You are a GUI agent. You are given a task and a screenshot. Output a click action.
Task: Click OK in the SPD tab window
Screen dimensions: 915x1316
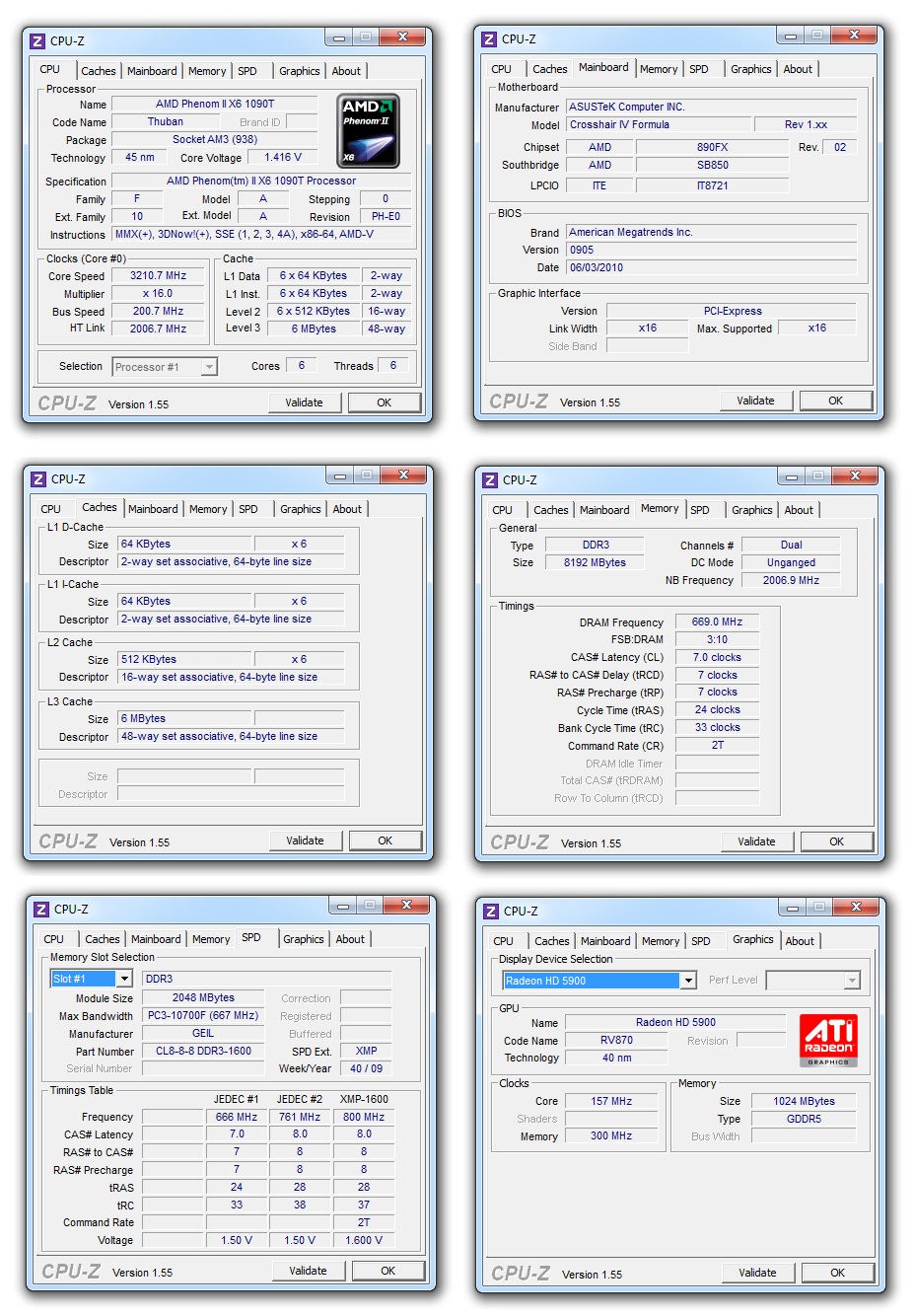tap(388, 1271)
